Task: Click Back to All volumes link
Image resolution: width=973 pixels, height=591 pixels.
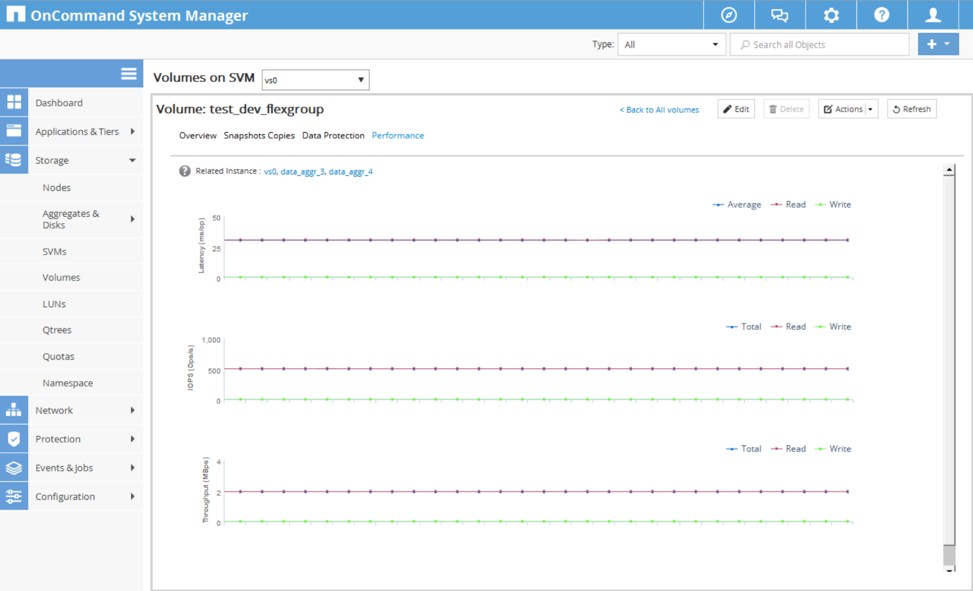Action: tap(659, 109)
